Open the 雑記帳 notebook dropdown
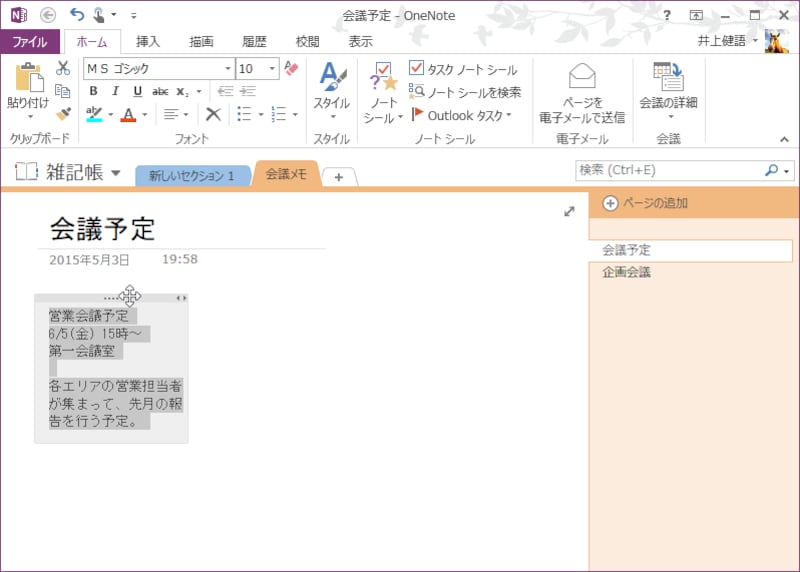The height and width of the screenshot is (572, 800). [116, 173]
